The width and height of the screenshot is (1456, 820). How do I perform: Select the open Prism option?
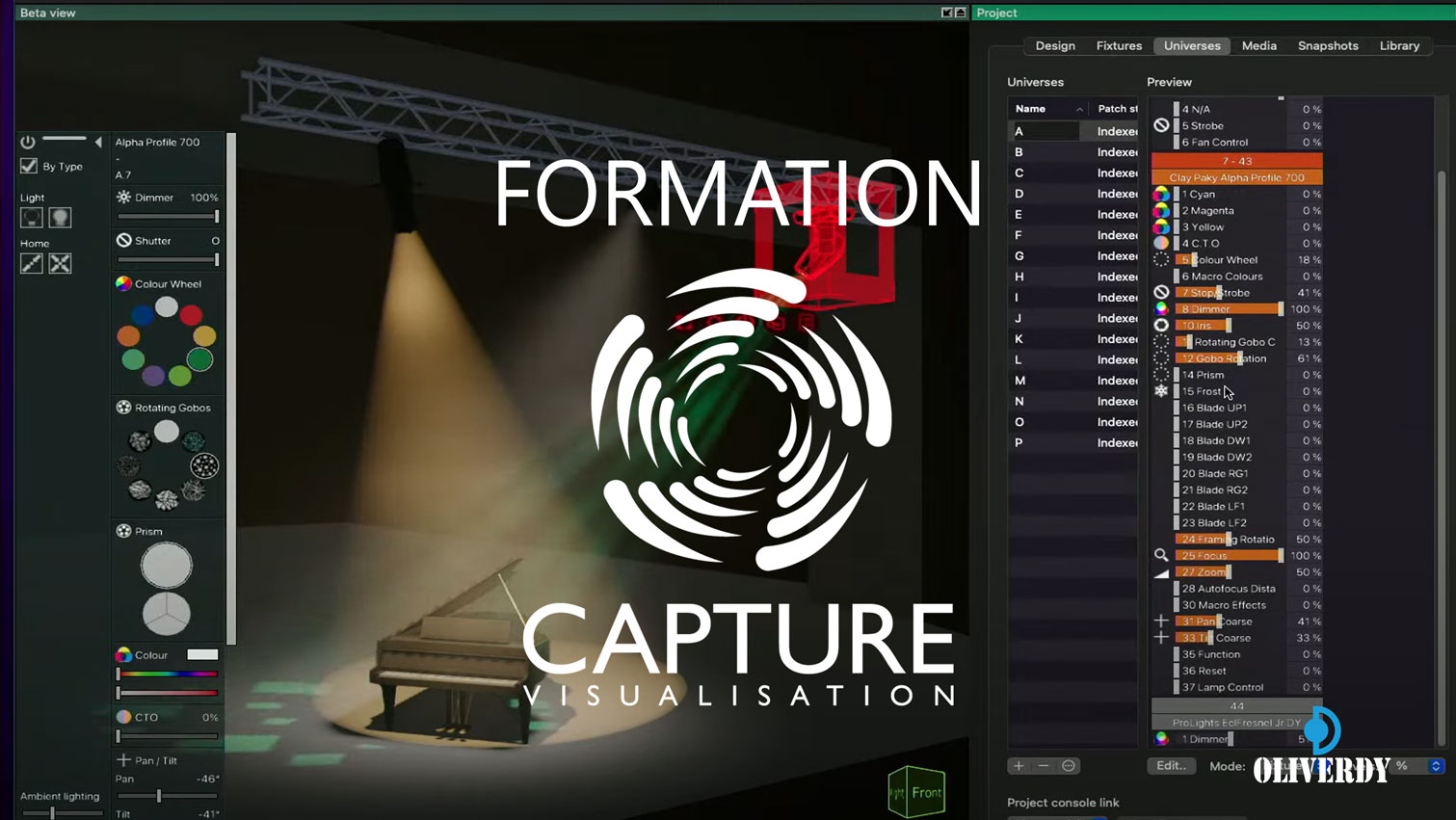tap(167, 566)
